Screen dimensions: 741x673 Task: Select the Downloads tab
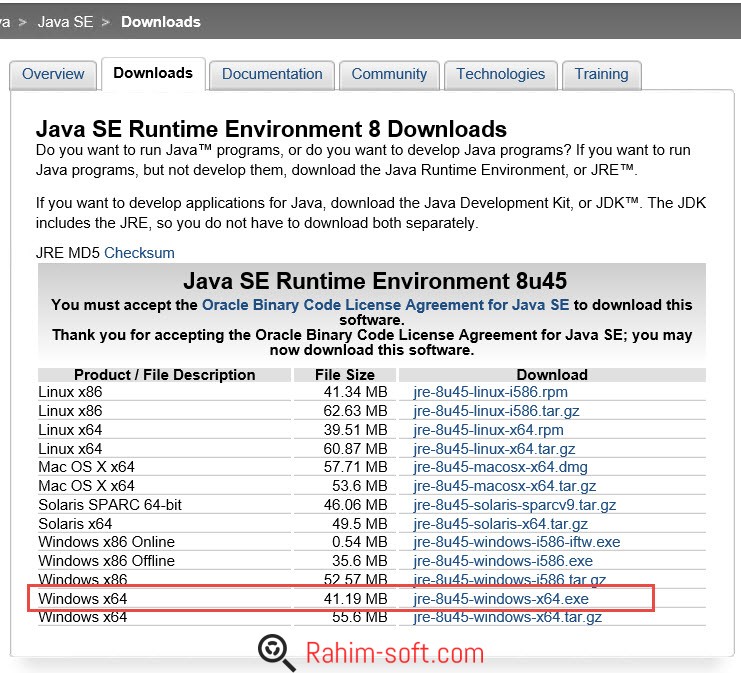coord(153,73)
